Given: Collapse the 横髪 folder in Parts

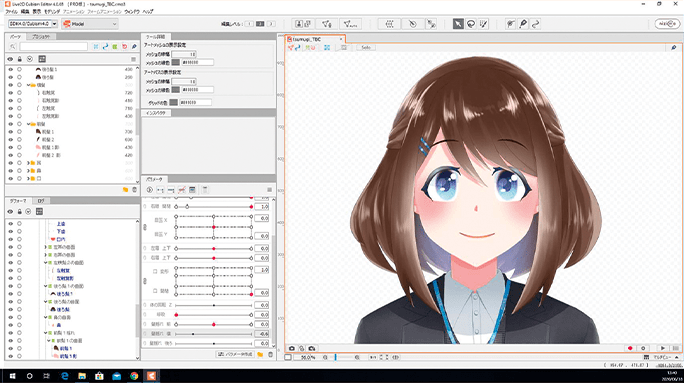Looking at the screenshot, I should coord(28,85).
